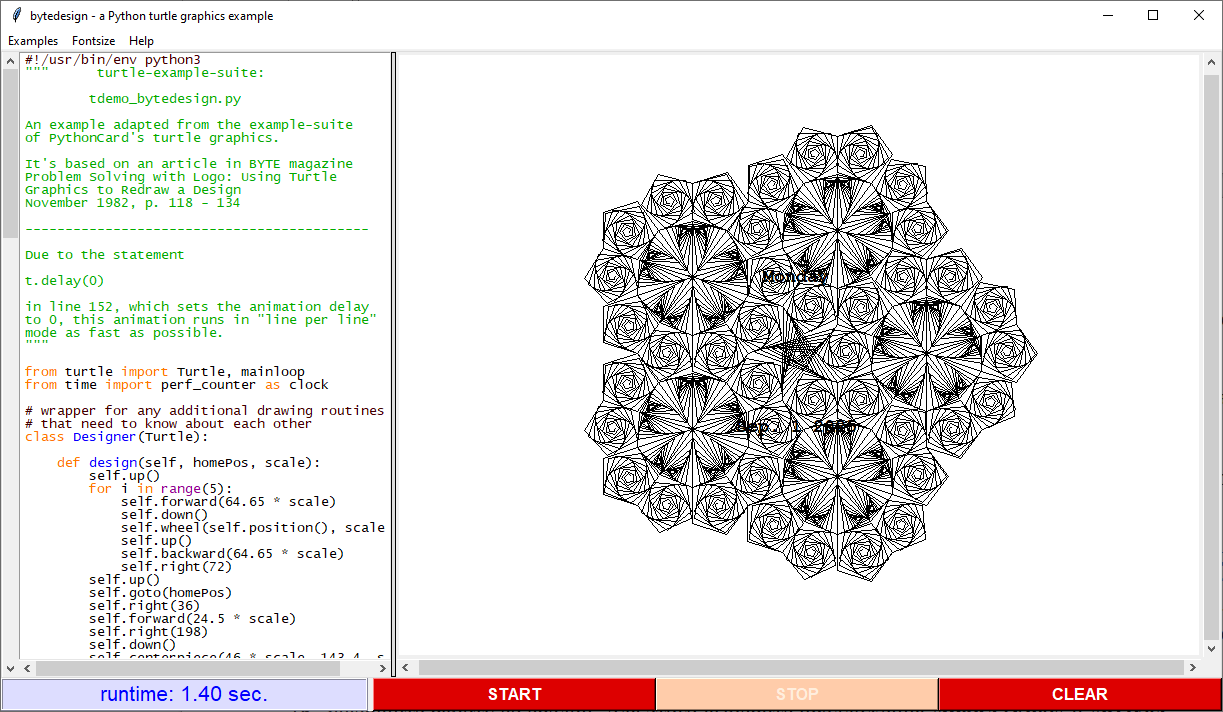The height and width of the screenshot is (712, 1223).
Task: Open the Fontsize menu
Action: [x=93, y=41]
